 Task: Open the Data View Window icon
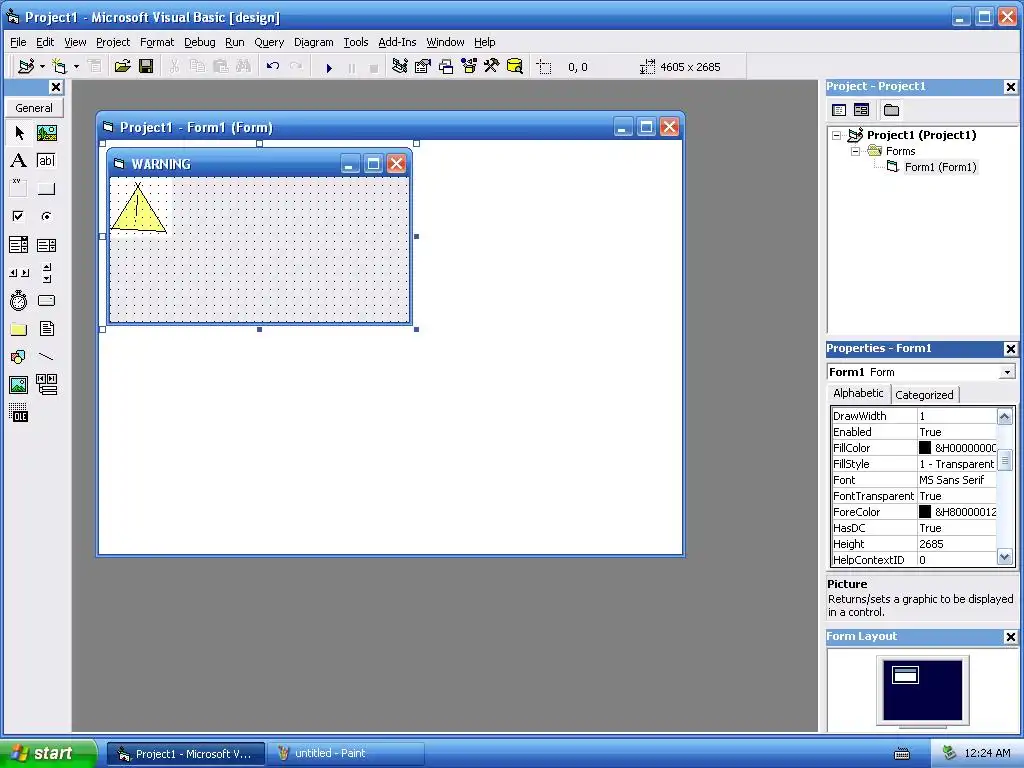click(515, 67)
